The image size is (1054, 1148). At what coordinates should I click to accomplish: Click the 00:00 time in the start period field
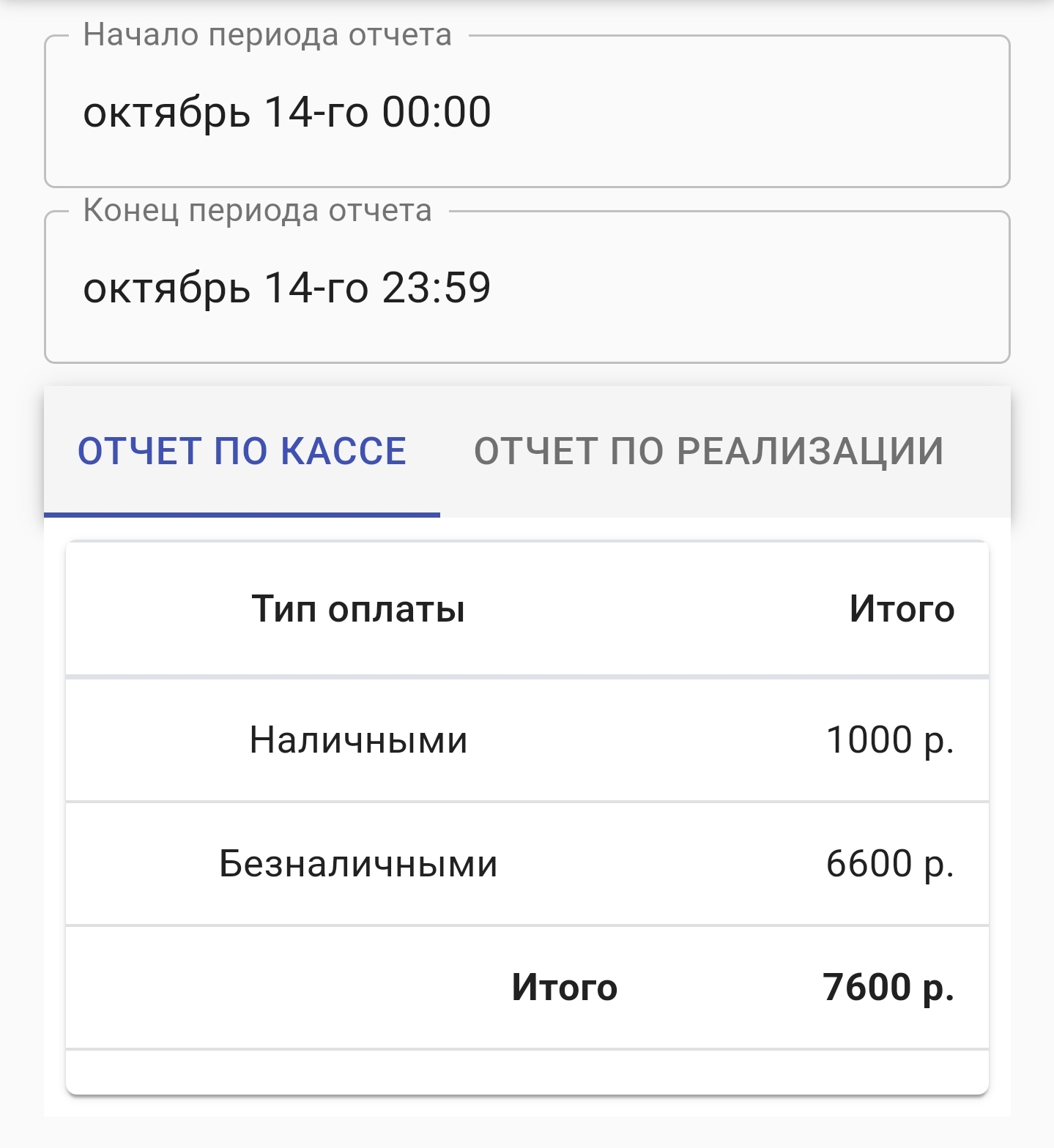point(436,113)
